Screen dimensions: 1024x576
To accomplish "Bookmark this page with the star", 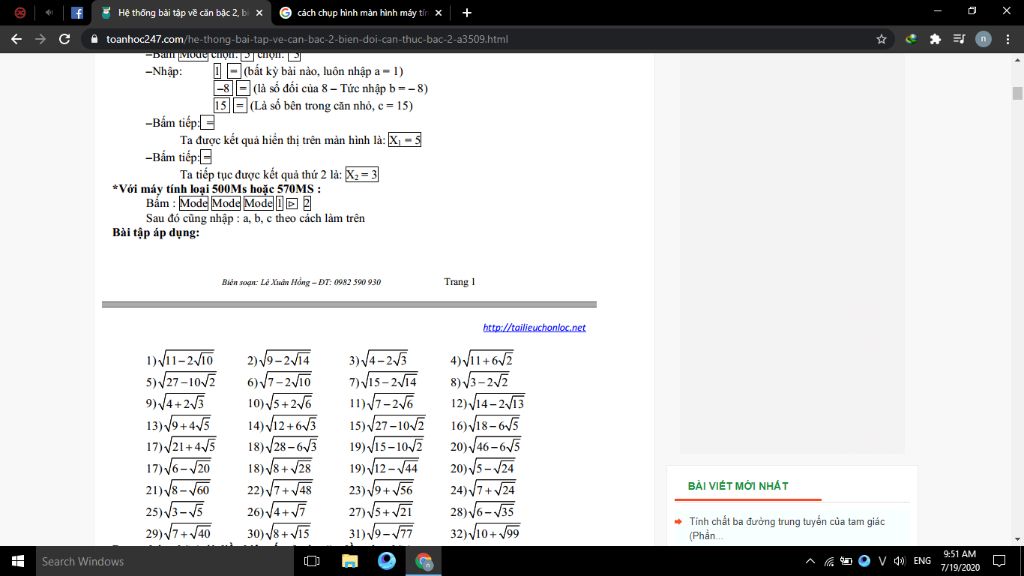I will tap(881, 39).
